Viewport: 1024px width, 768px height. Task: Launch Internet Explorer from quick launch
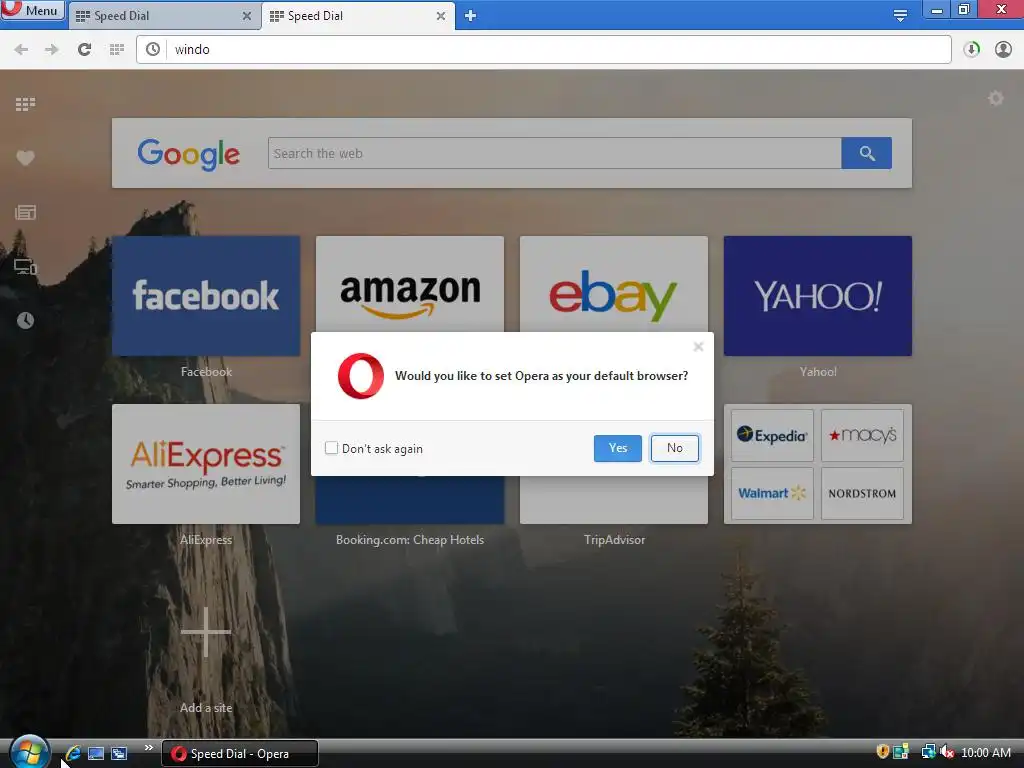(x=73, y=753)
